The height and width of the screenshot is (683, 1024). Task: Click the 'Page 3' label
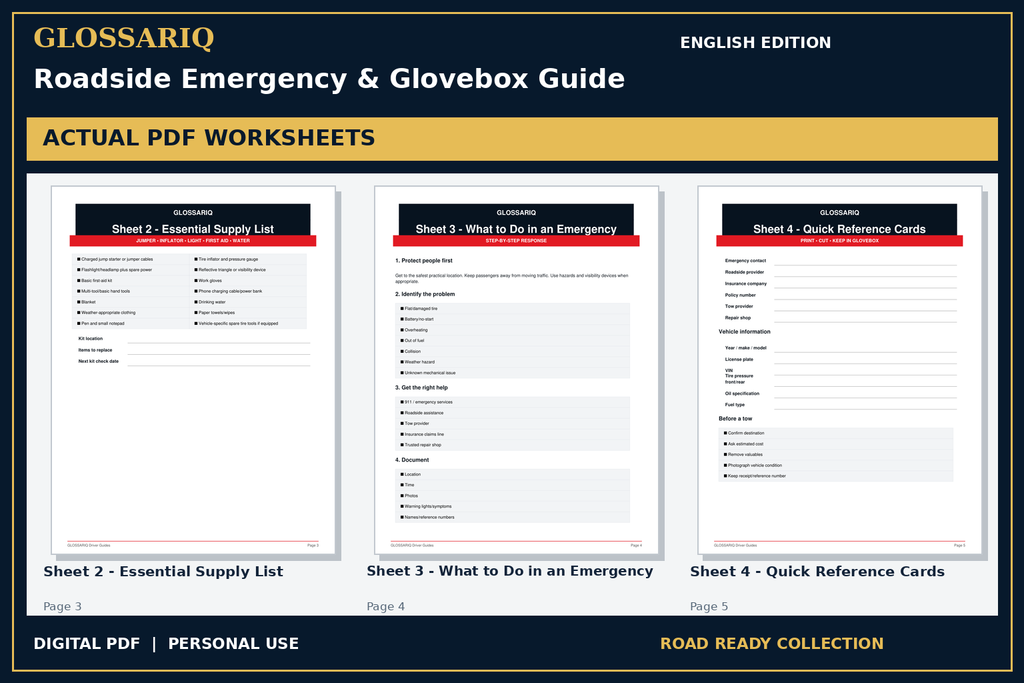[x=63, y=607]
